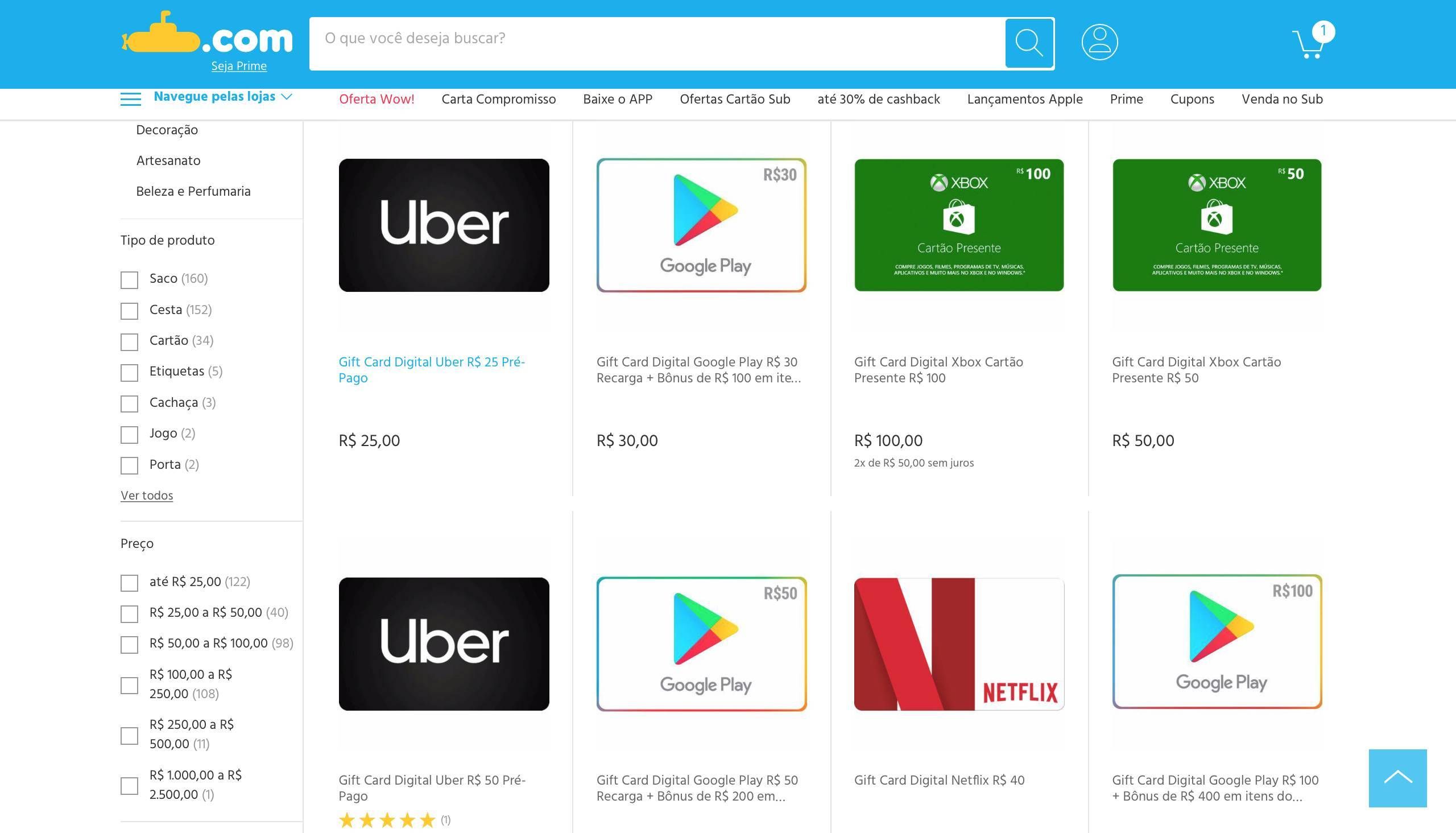Click the cart item count badge

[x=1323, y=31]
